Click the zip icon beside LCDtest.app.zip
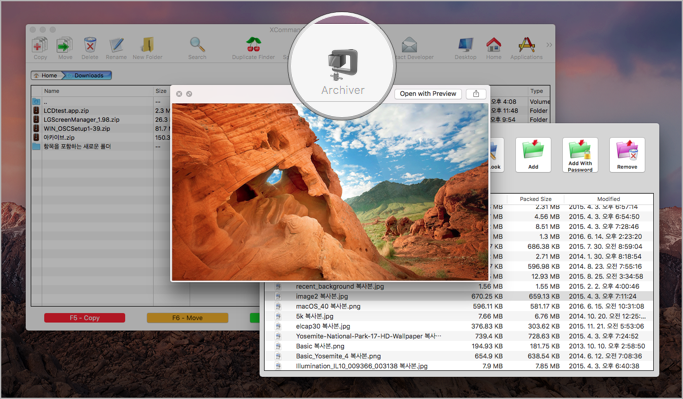The image size is (683, 399). 36,111
